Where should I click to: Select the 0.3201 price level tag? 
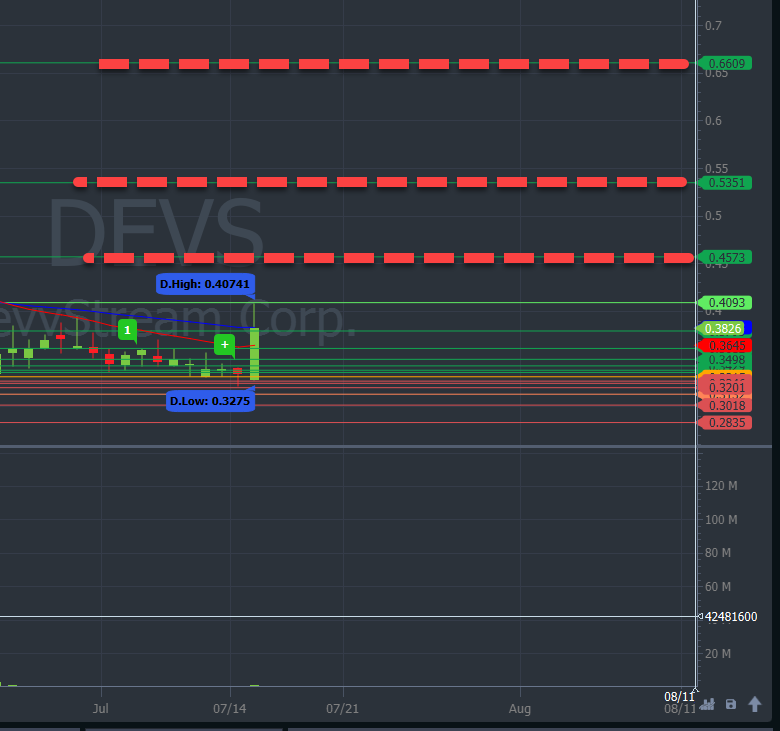click(x=725, y=387)
